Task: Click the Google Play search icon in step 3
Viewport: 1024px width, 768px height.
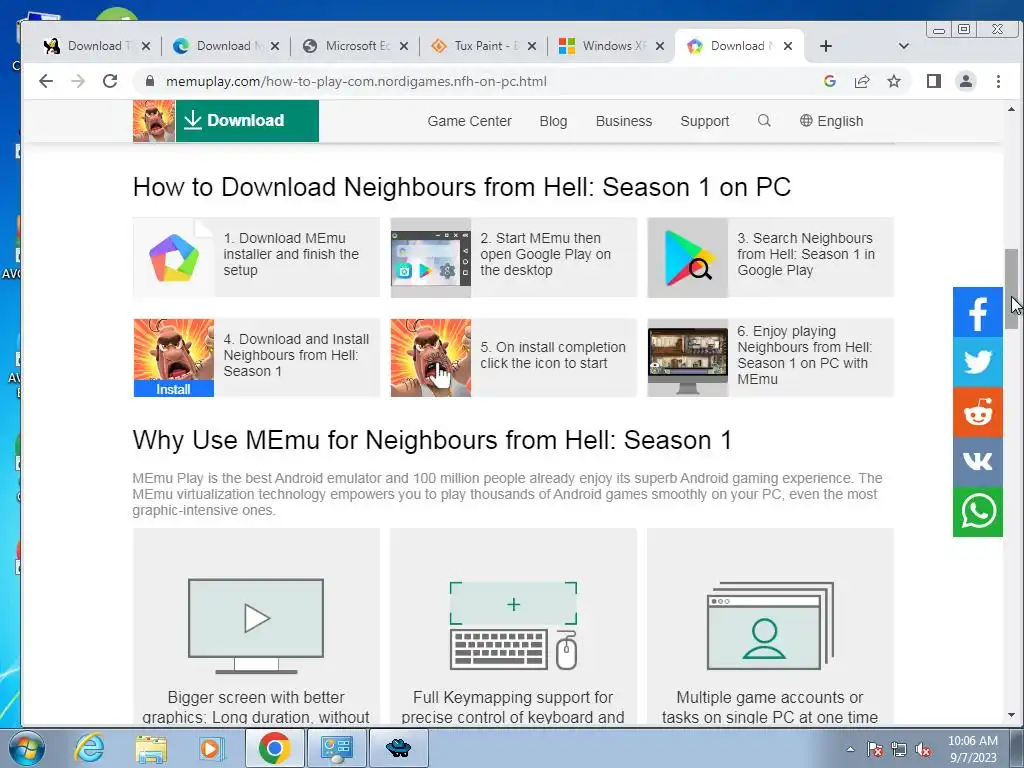Action: (x=688, y=257)
